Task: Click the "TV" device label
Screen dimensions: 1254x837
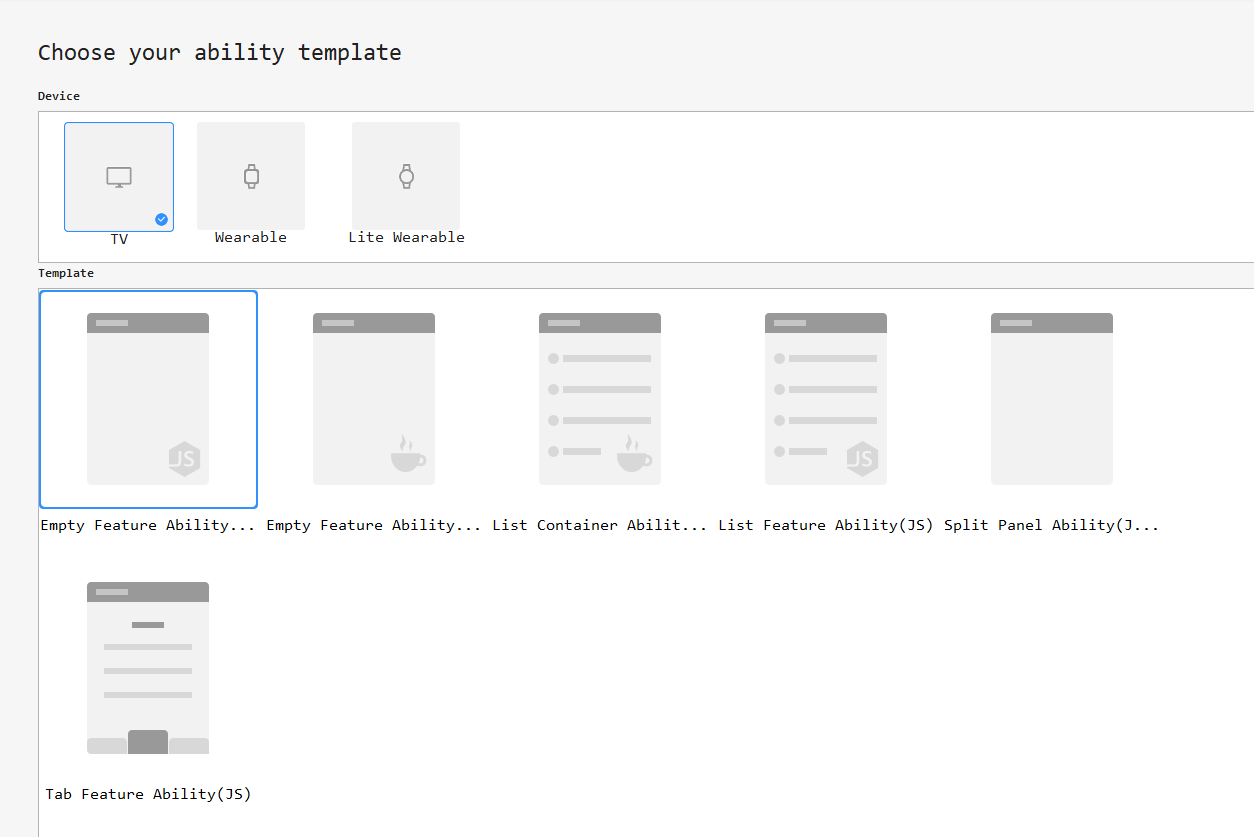Action: pyautogui.click(x=119, y=240)
